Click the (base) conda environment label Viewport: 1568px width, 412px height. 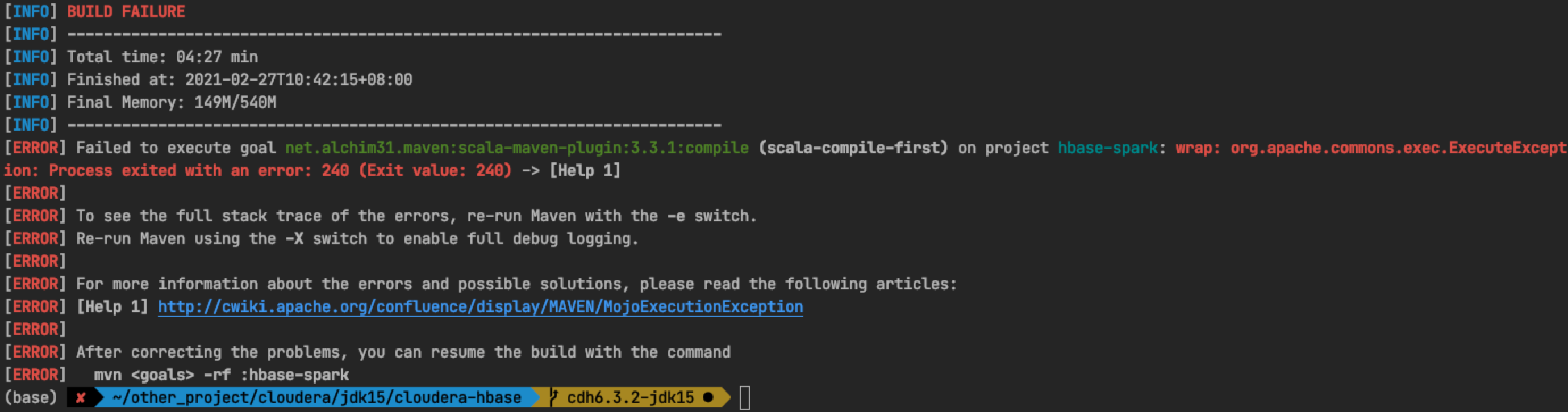[31, 398]
